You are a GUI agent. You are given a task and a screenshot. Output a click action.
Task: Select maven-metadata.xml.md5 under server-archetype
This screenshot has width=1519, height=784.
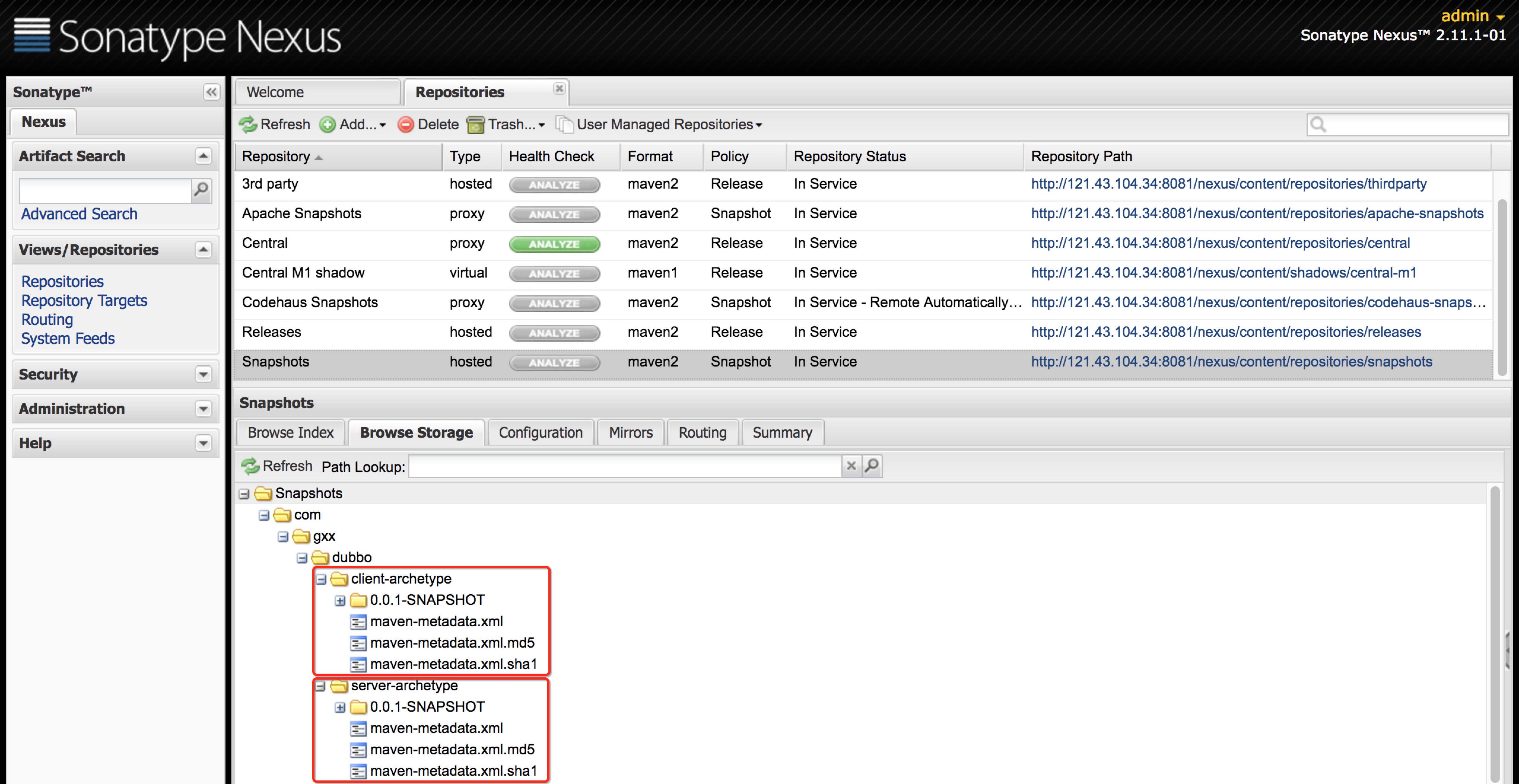pyautogui.click(x=452, y=749)
